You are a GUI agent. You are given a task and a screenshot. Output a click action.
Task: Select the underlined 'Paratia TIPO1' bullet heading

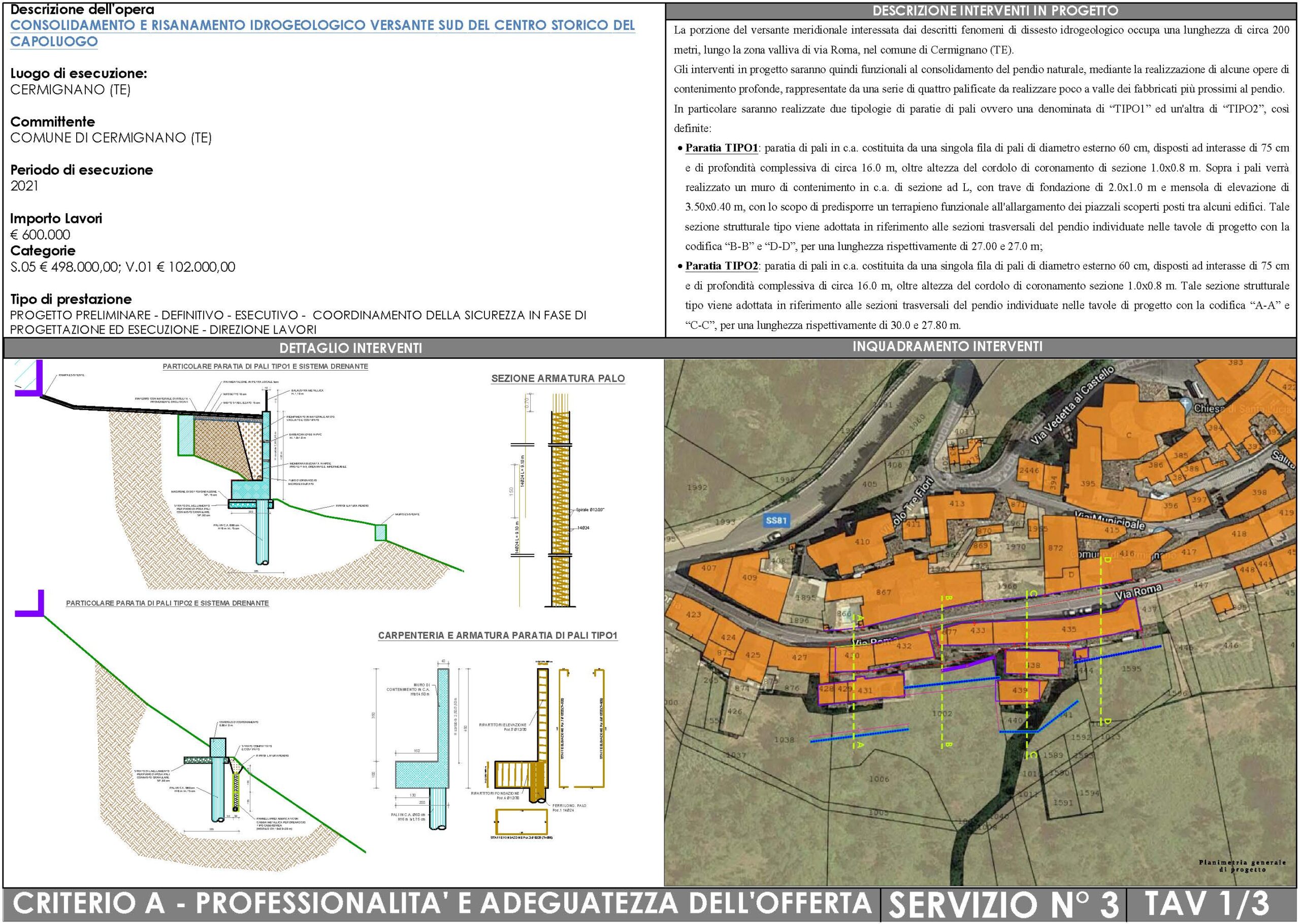[722, 148]
